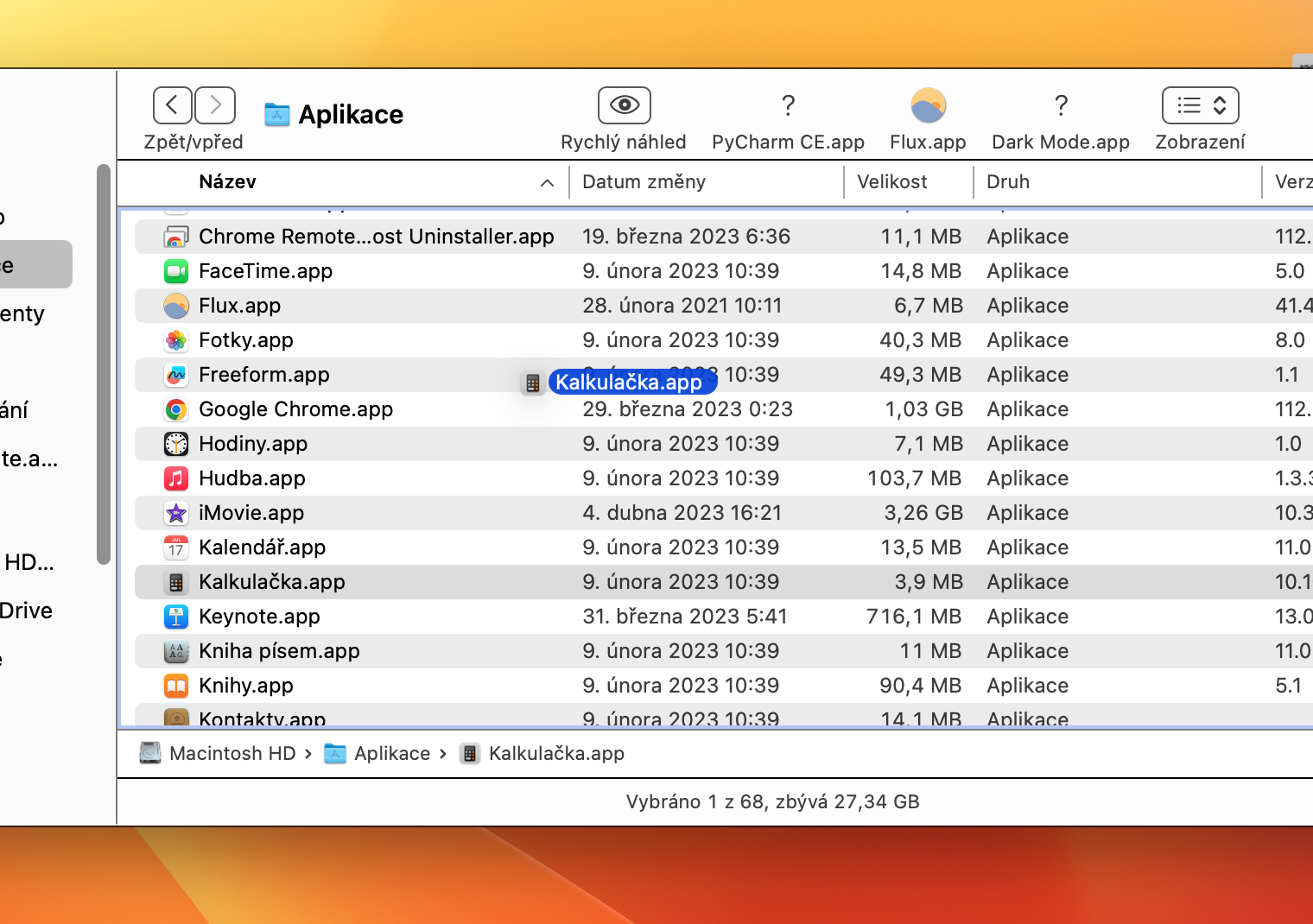The image size is (1313, 924).
Task: Select the Fotky.app icon
Action: click(x=176, y=340)
